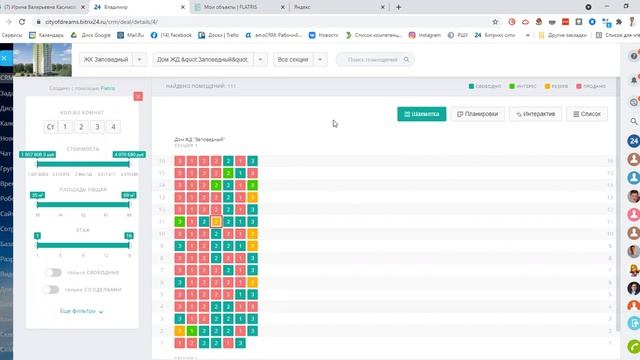Open the Instagram bookmark
Viewport: 640px width, 360px height.
424,35
